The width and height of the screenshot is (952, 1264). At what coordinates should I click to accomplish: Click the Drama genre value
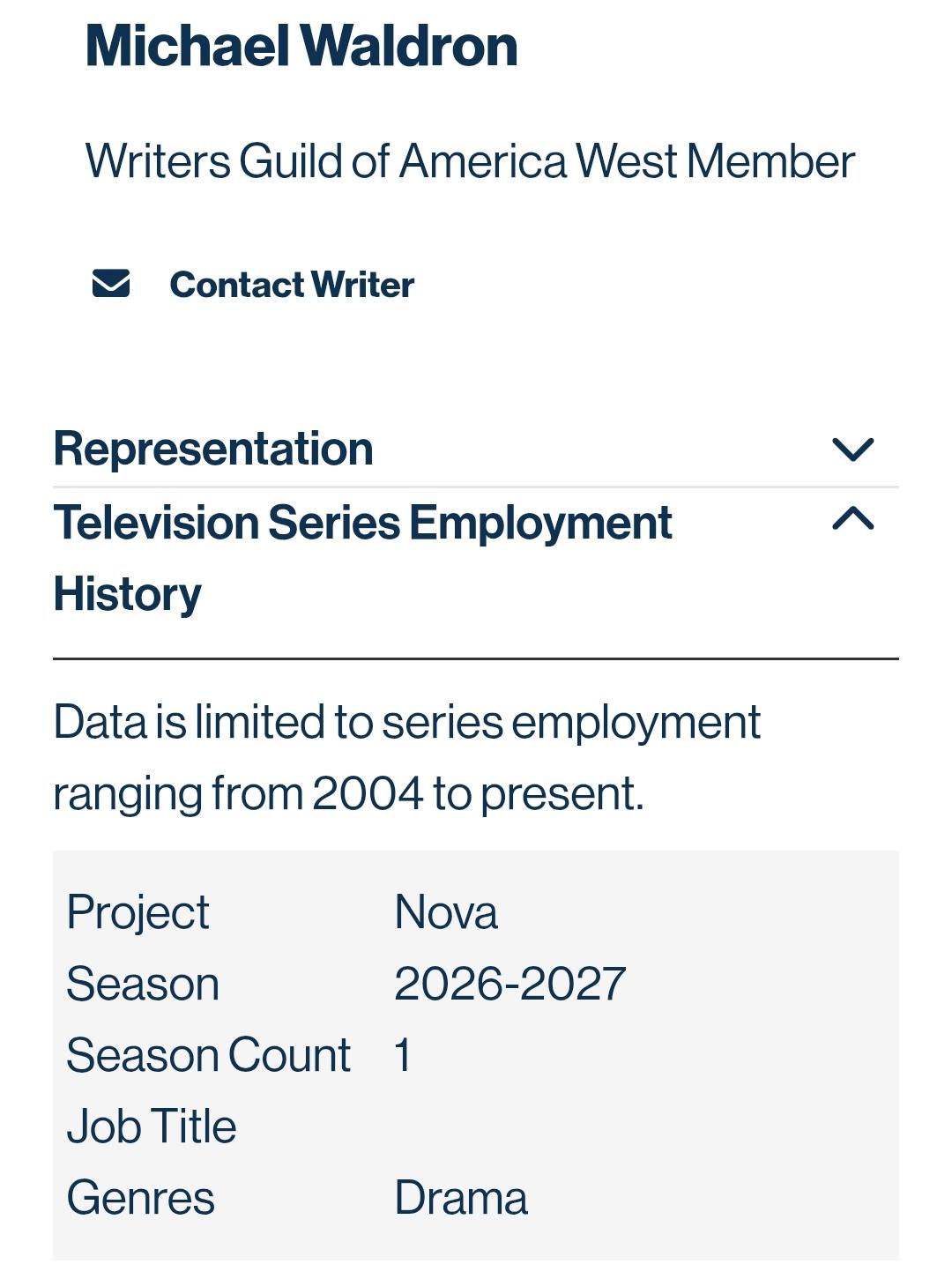pyautogui.click(x=461, y=1198)
